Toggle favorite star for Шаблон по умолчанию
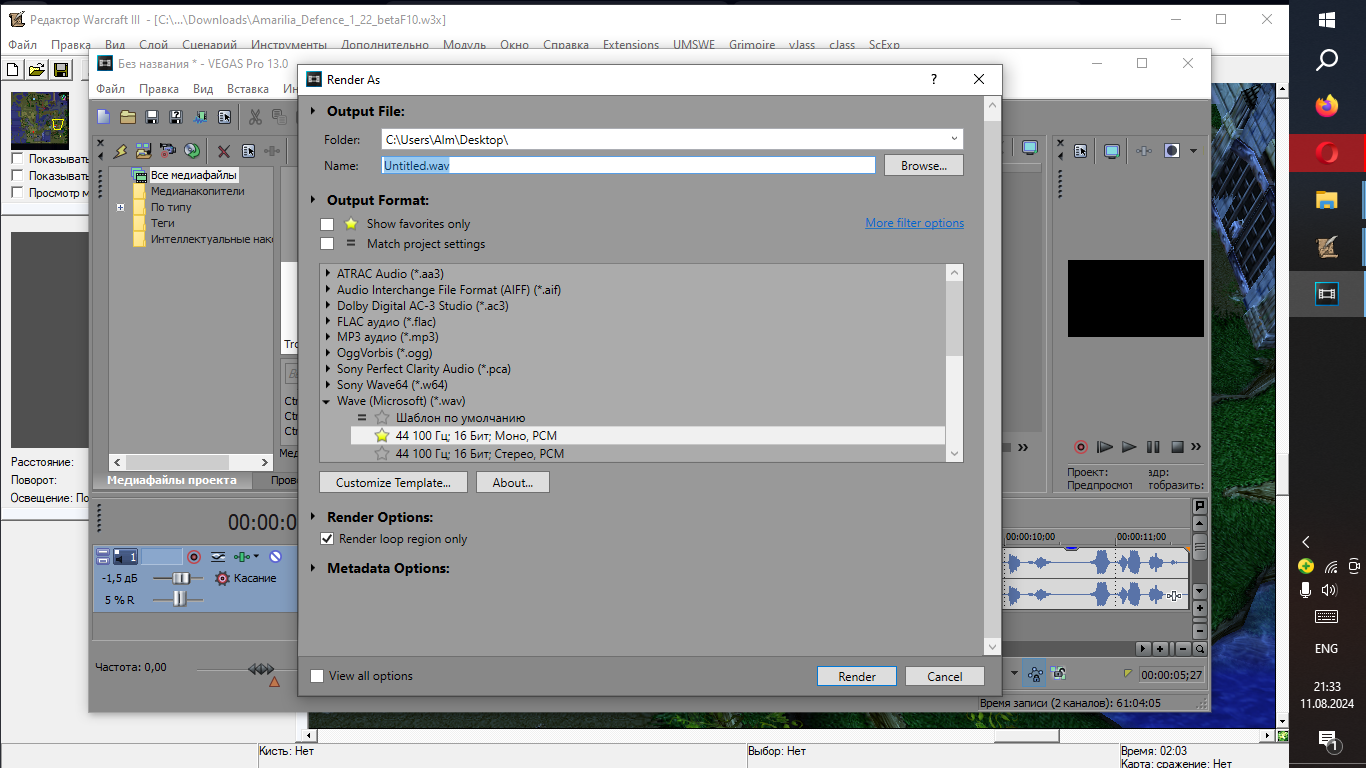Screen dimensions: 1366x768 pos(381,418)
